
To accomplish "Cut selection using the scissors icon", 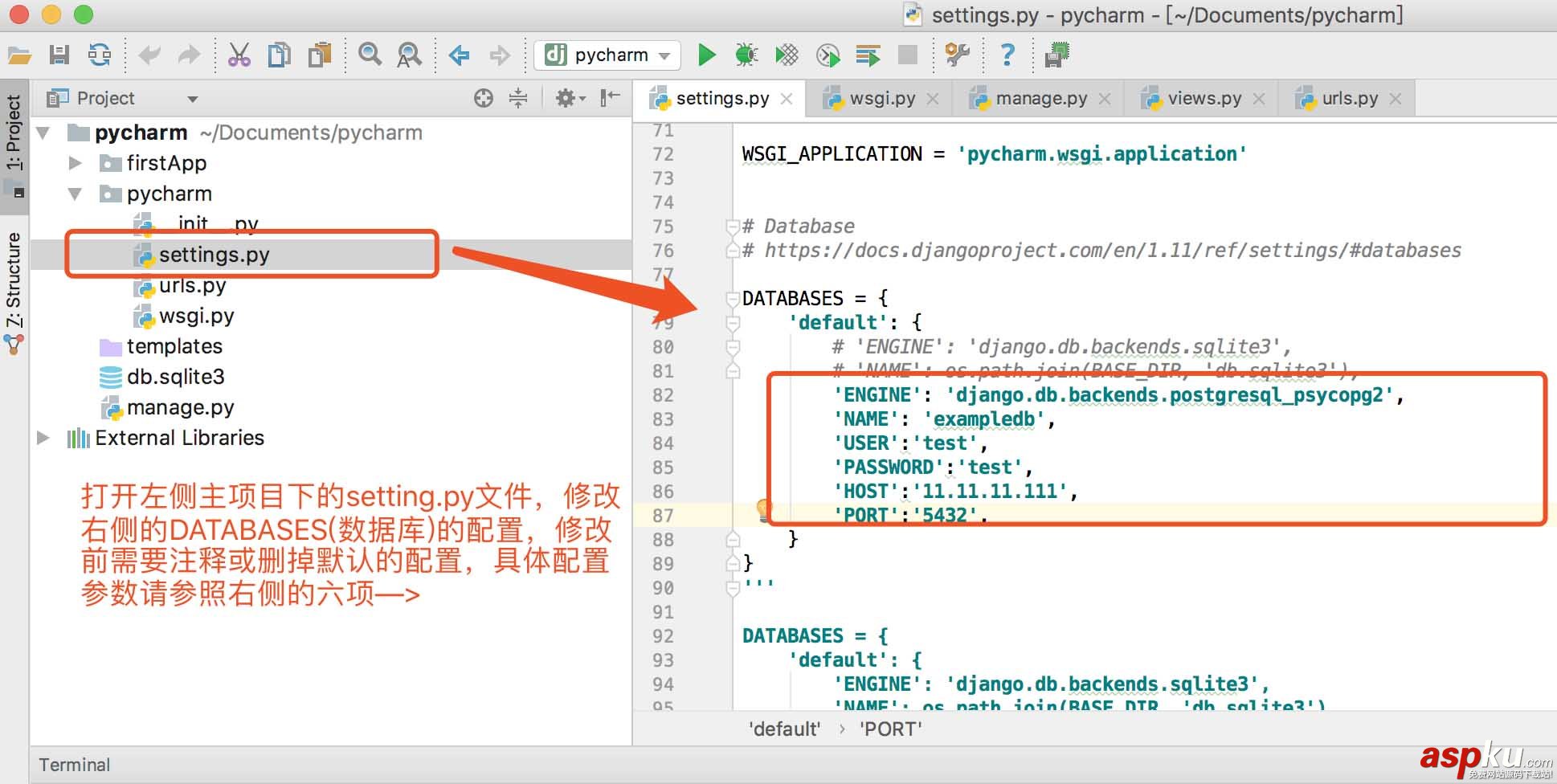I will pos(239,55).
